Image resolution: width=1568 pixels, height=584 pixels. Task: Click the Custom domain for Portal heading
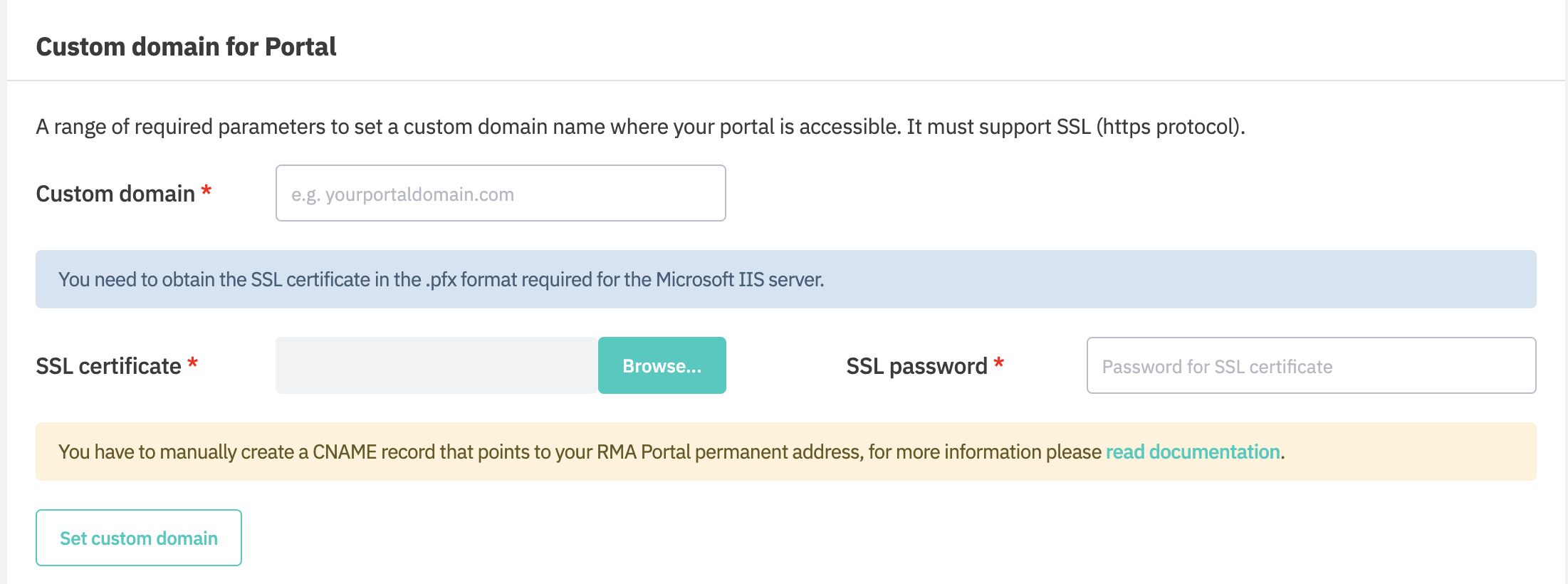click(186, 47)
